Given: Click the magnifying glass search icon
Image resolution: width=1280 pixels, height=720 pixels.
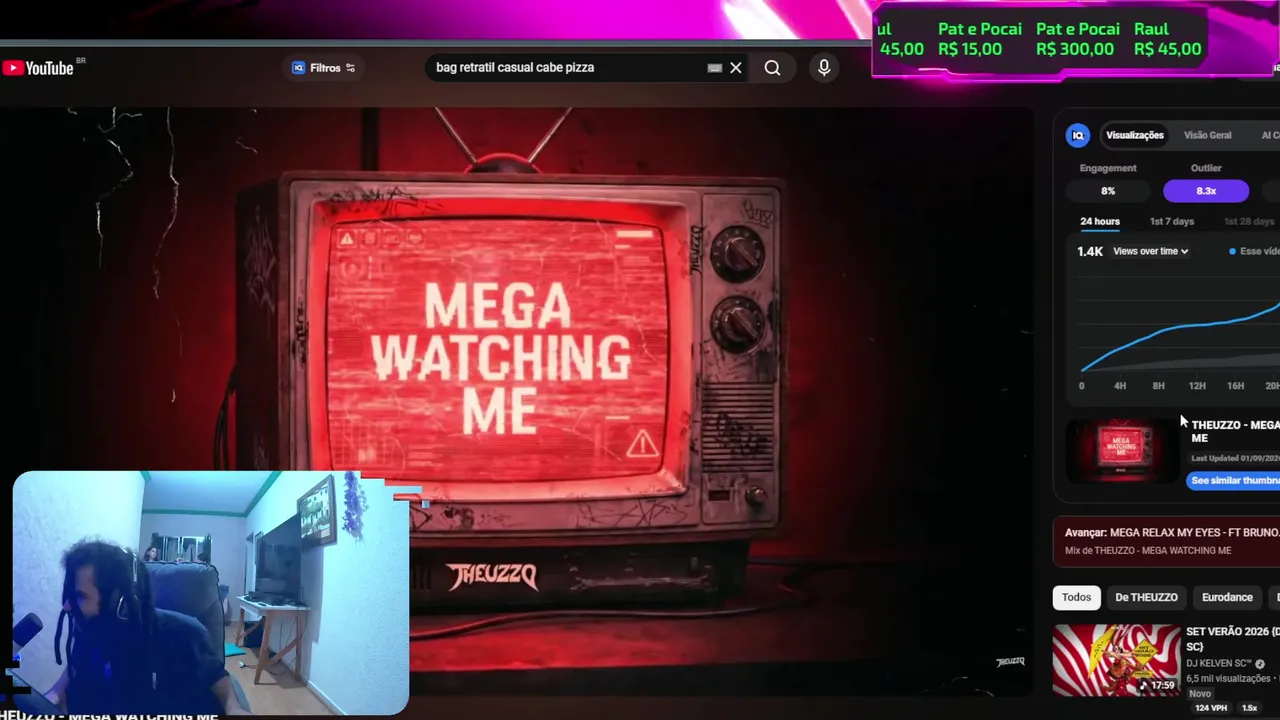Looking at the screenshot, I should [x=772, y=68].
